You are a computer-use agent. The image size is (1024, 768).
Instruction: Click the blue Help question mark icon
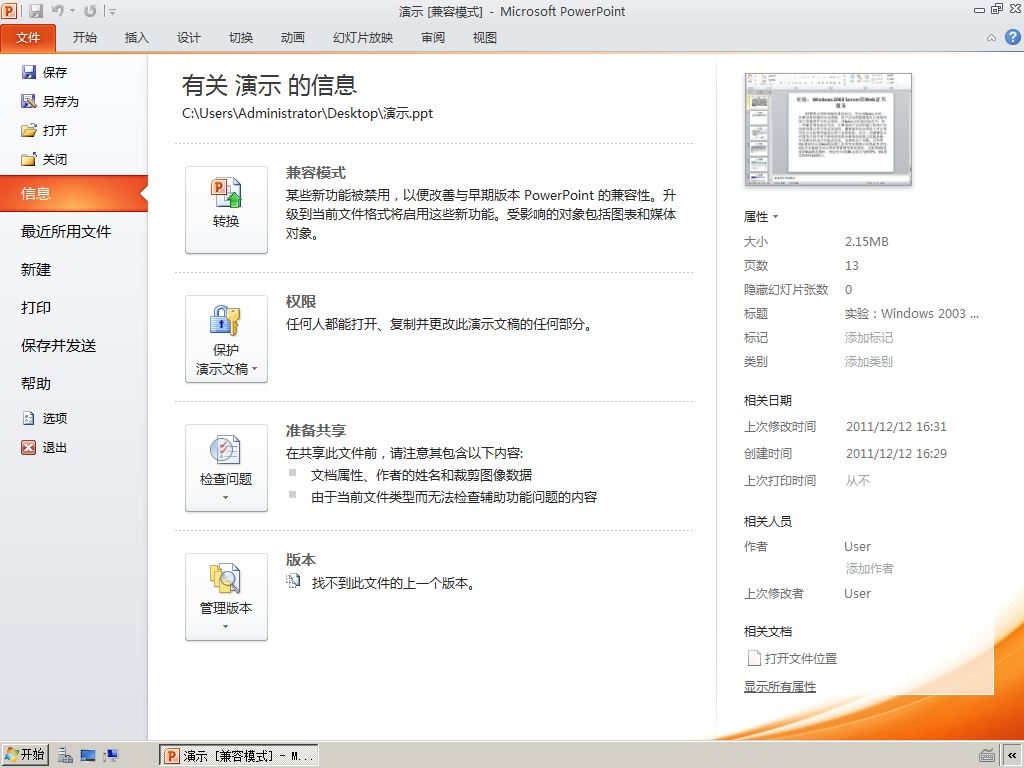(x=1013, y=37)
